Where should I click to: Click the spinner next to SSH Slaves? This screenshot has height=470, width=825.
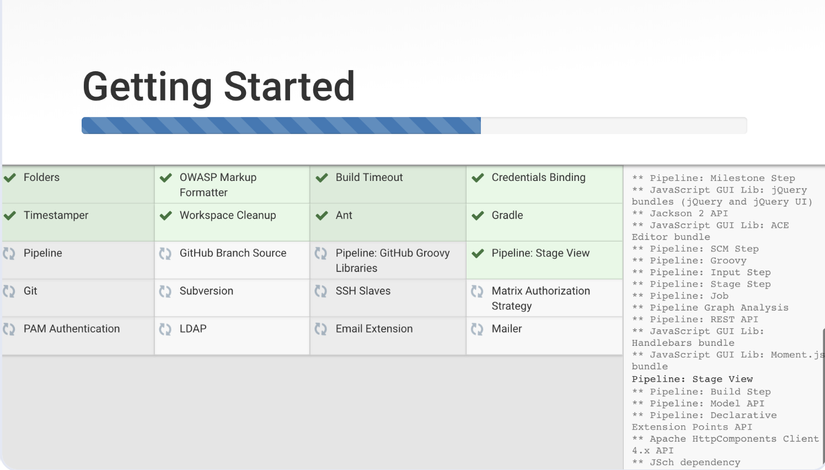pos(322,292)
